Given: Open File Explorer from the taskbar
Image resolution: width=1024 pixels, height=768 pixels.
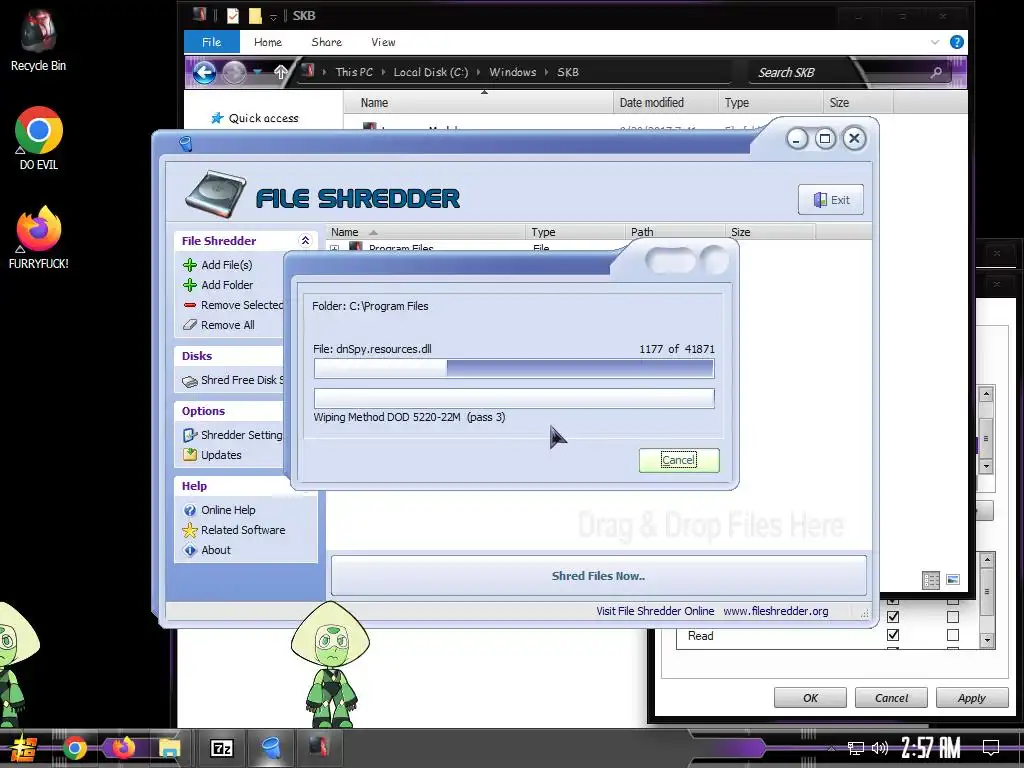Looking at the screenshot, I should (x=169, y=748).
